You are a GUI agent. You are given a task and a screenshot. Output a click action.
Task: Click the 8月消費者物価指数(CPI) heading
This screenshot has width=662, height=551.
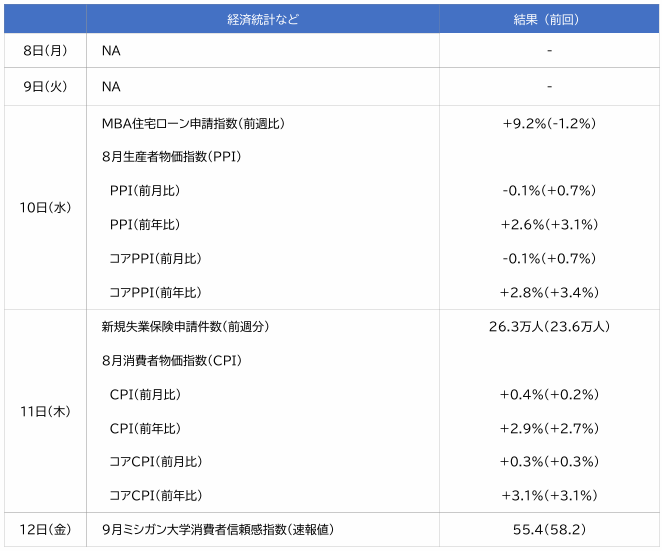coord(172,361)
